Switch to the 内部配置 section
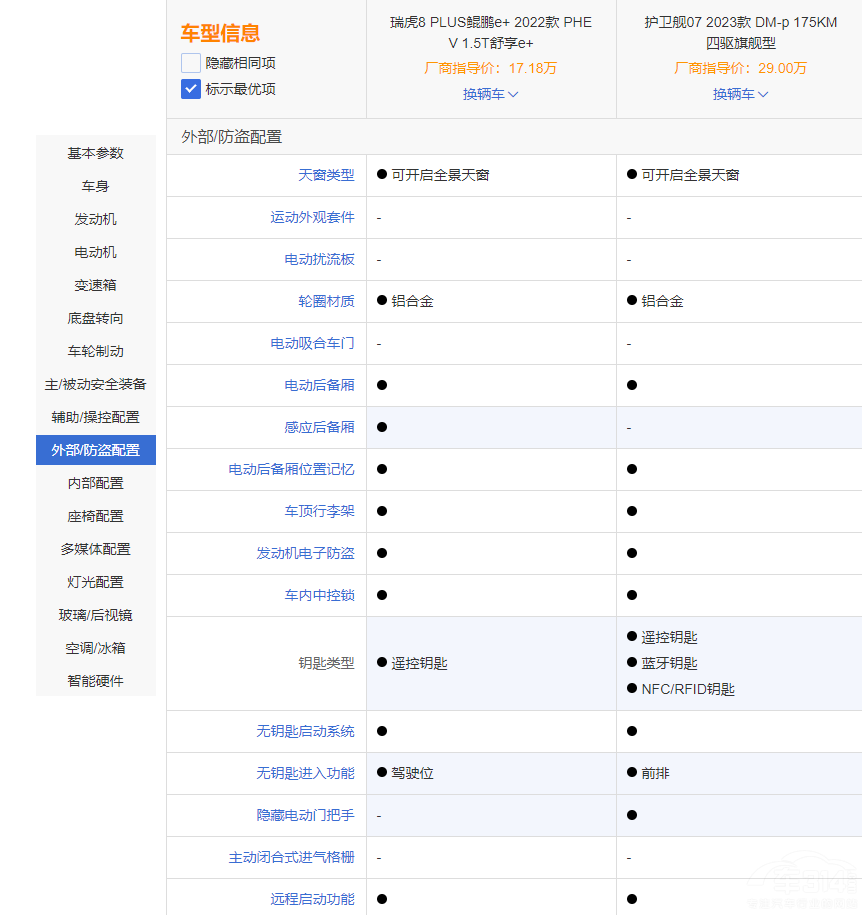This screenshot has width=862, height=915. (95, 483)
